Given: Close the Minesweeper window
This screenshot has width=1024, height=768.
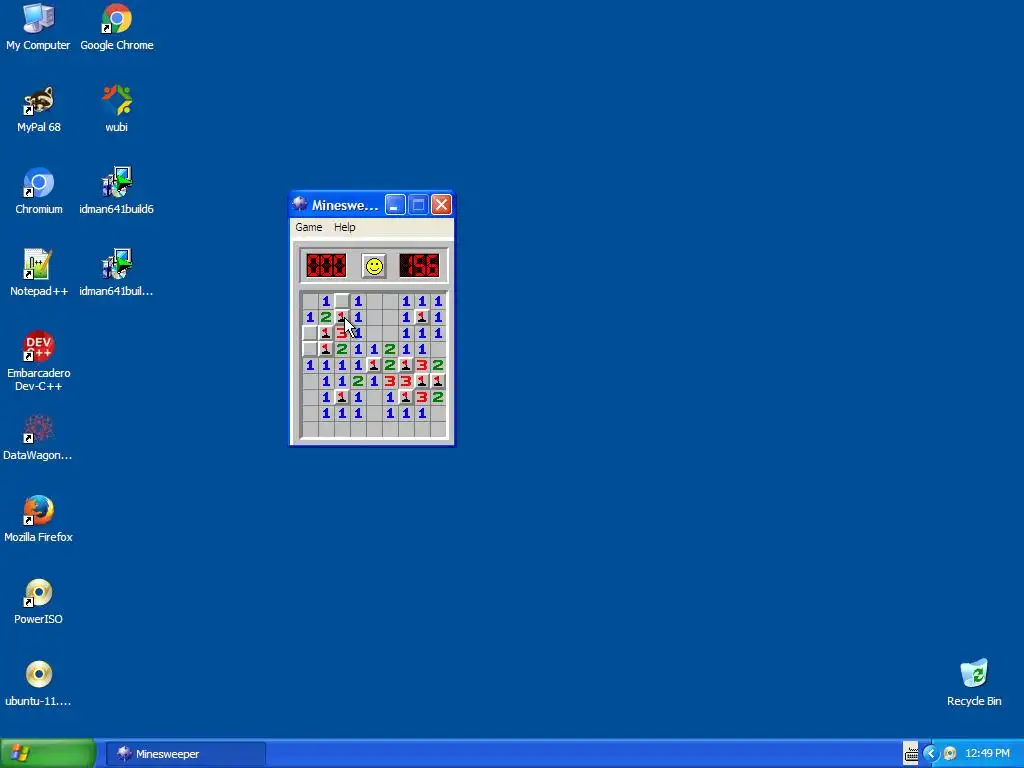Looking at the screenshot, I should click(x=441, y=205).
